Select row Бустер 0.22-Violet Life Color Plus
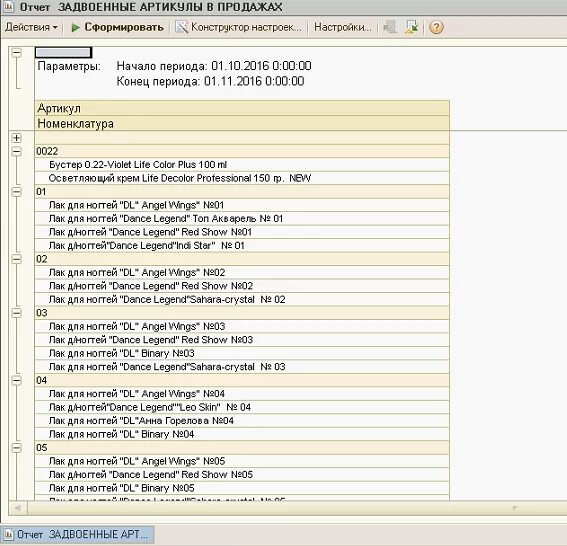The width and height of the screenshot is (567, 546). click(242, 165)
